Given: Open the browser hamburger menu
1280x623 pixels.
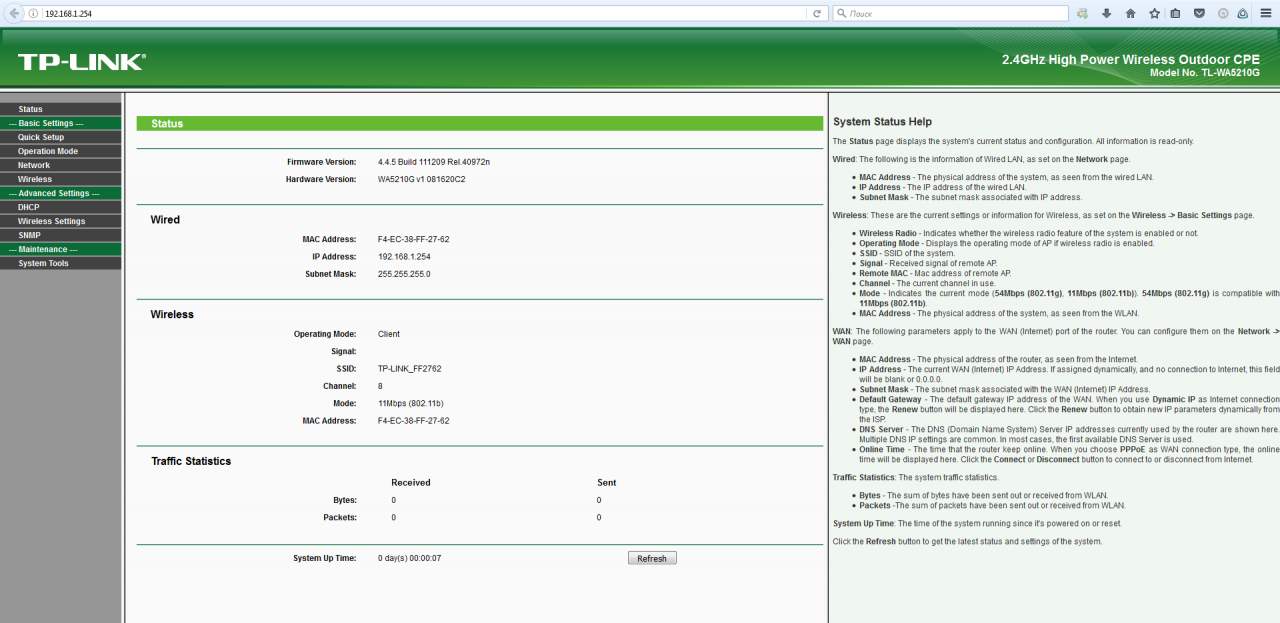Looking at the screenshot, I should pyautogui.click(x=1265, y=13).
